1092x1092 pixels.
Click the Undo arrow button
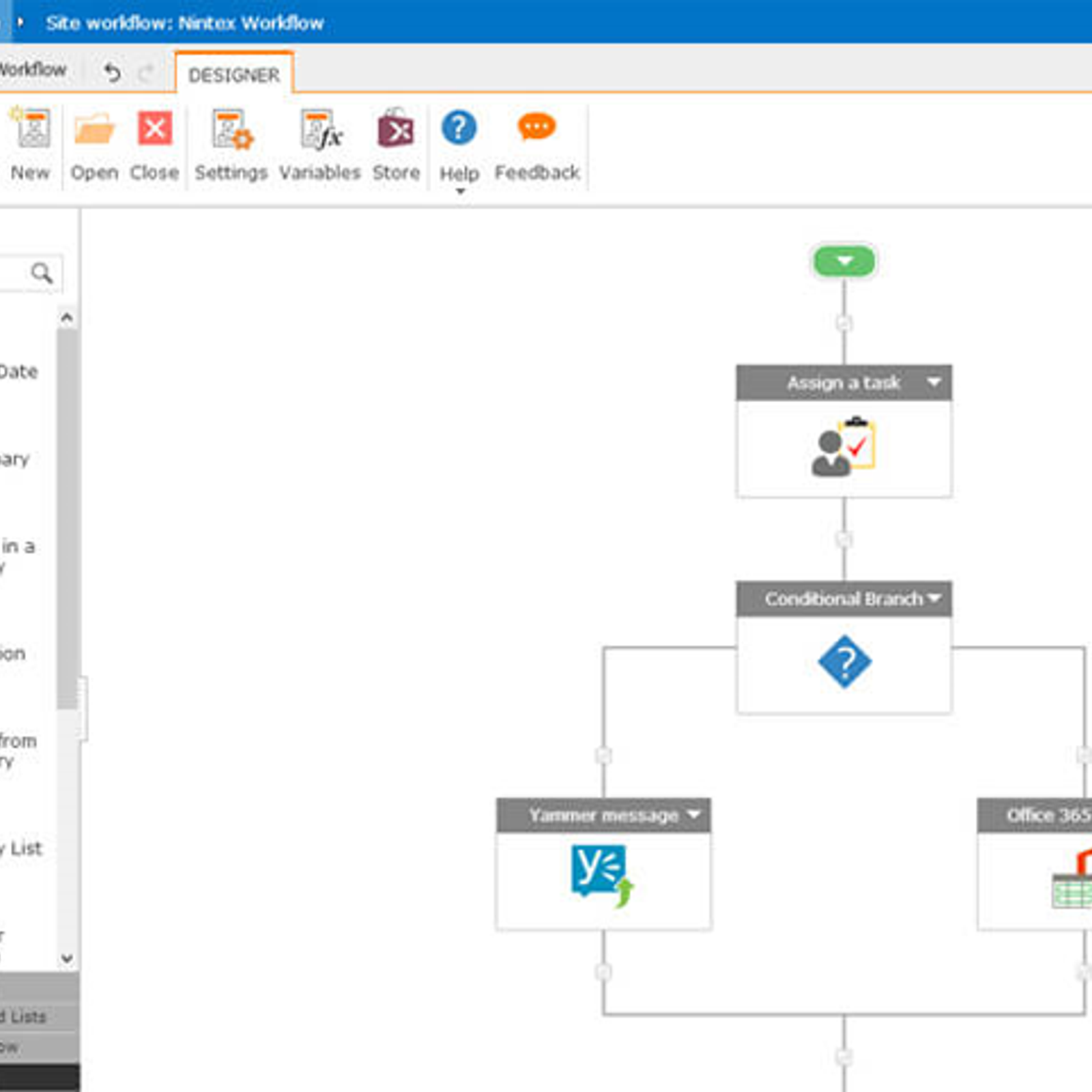coord(112,72)
